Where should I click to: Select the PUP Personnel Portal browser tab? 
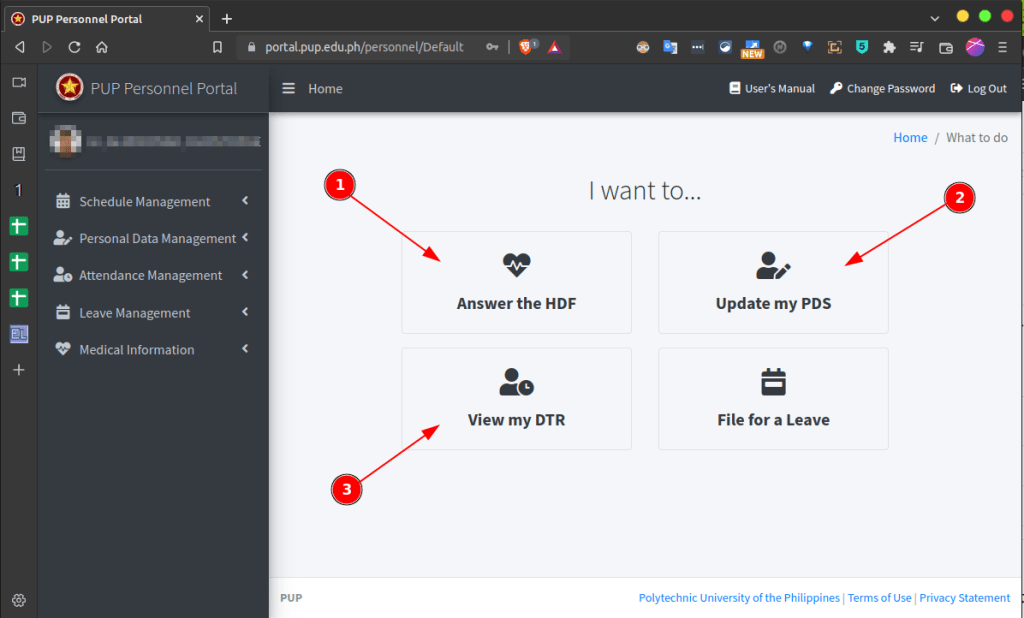(100, 19)
